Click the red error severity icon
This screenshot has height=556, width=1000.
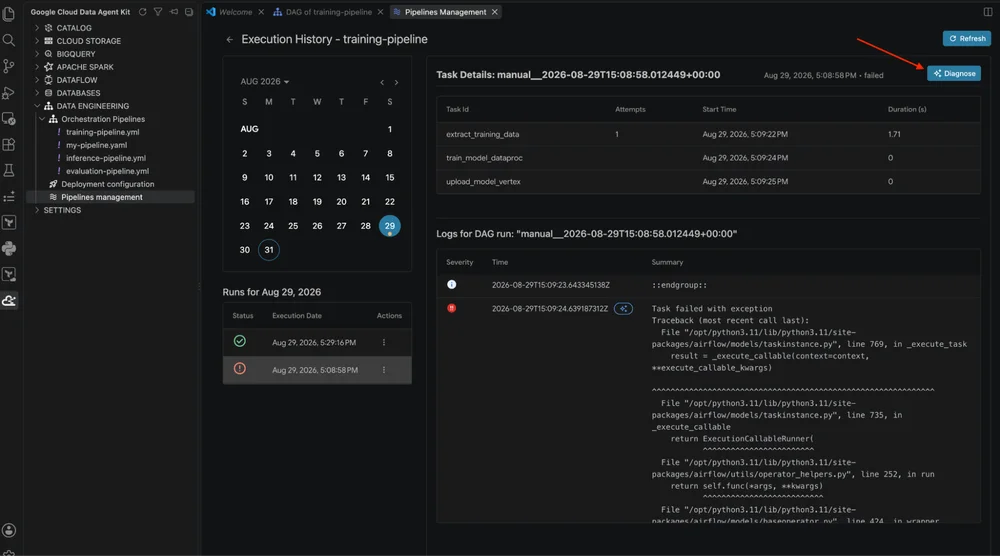pos(452,308)
